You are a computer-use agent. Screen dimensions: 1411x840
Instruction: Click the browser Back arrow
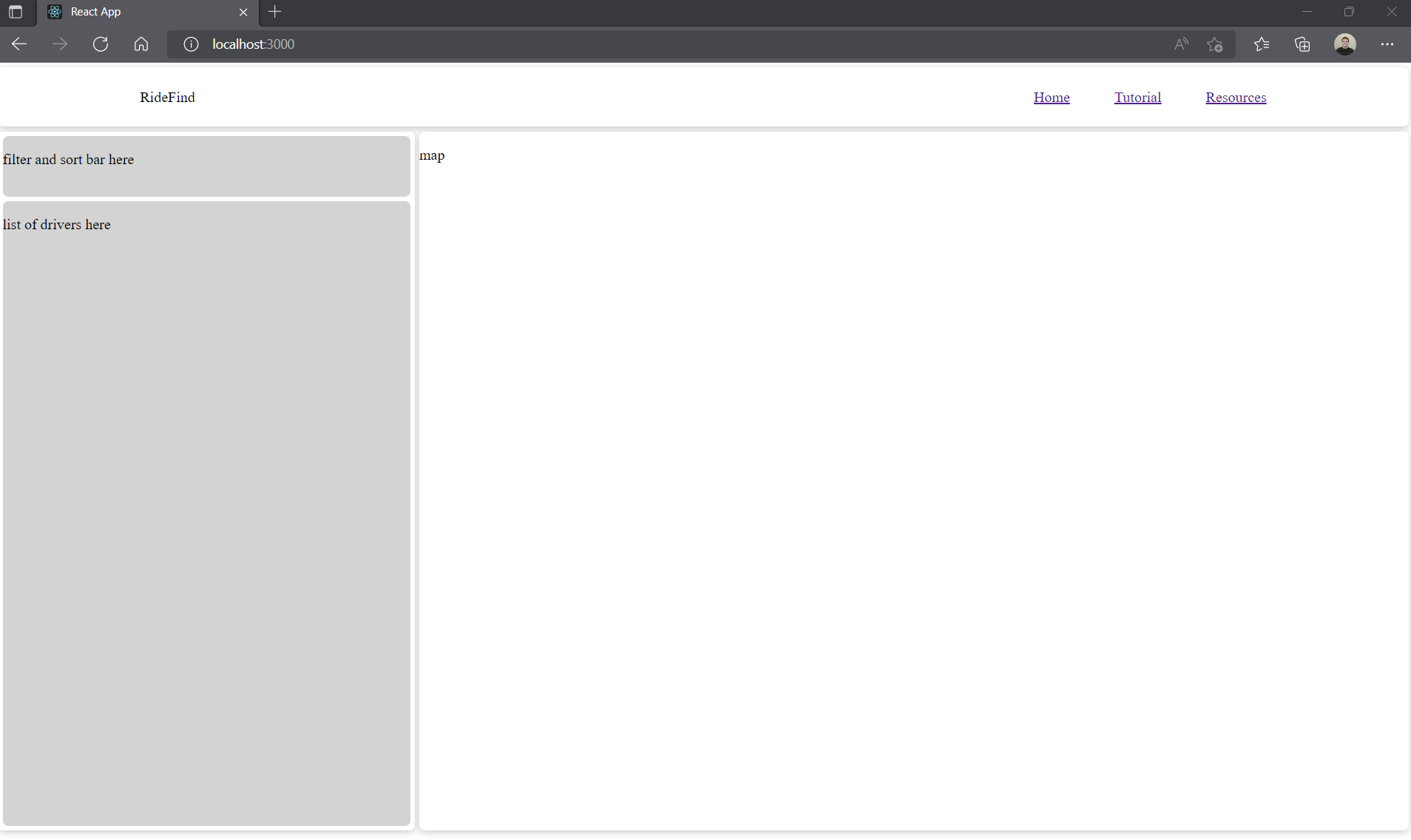pos(19,44)
